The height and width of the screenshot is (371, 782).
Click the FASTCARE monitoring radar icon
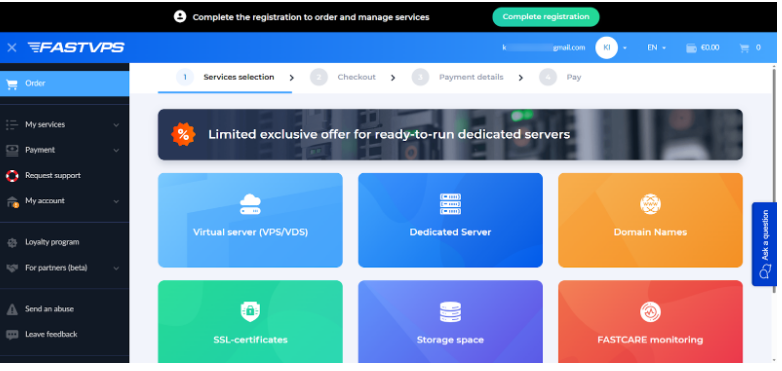tap(650, 312)
